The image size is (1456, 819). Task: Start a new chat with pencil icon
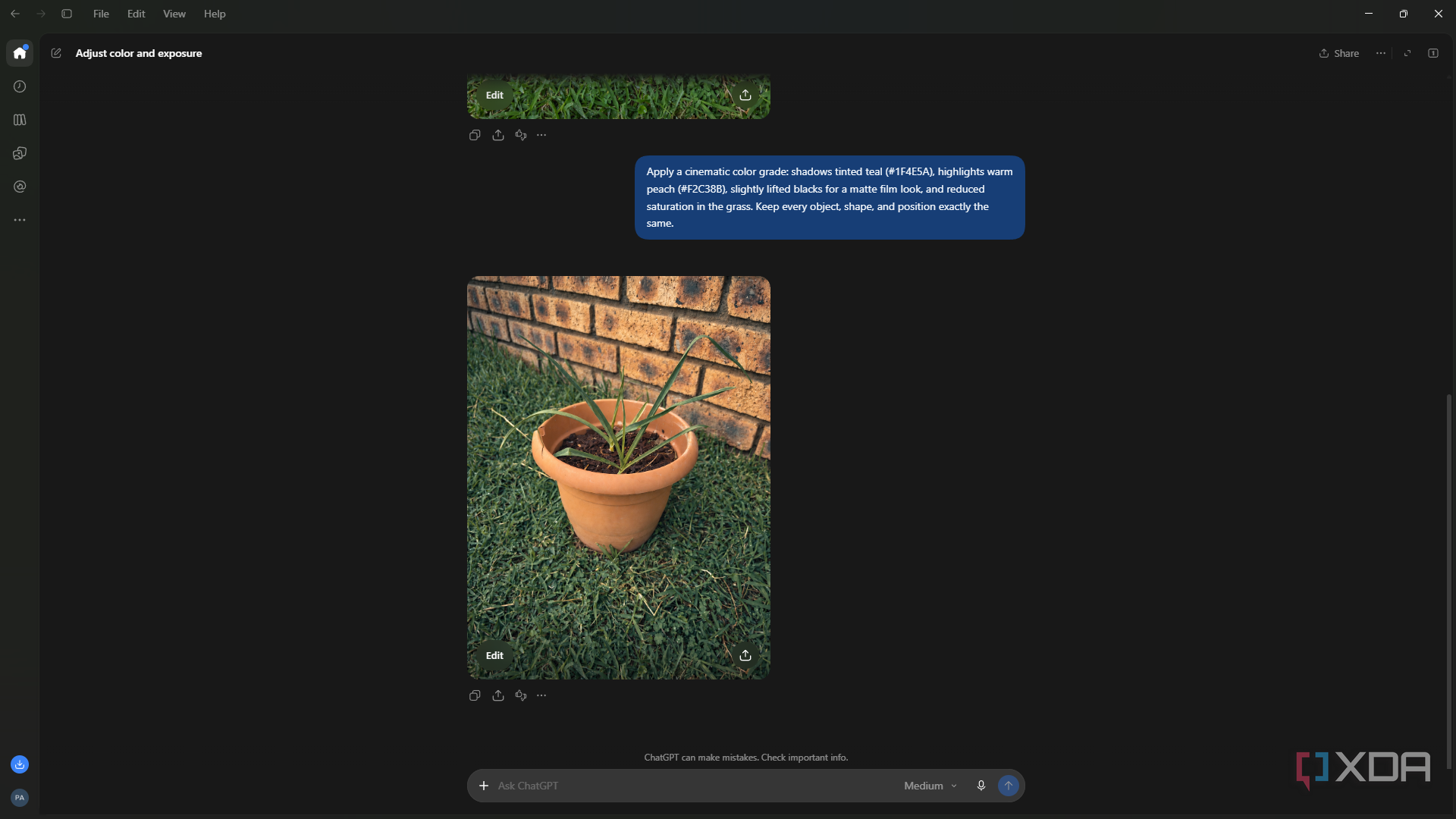click(56, 53)
